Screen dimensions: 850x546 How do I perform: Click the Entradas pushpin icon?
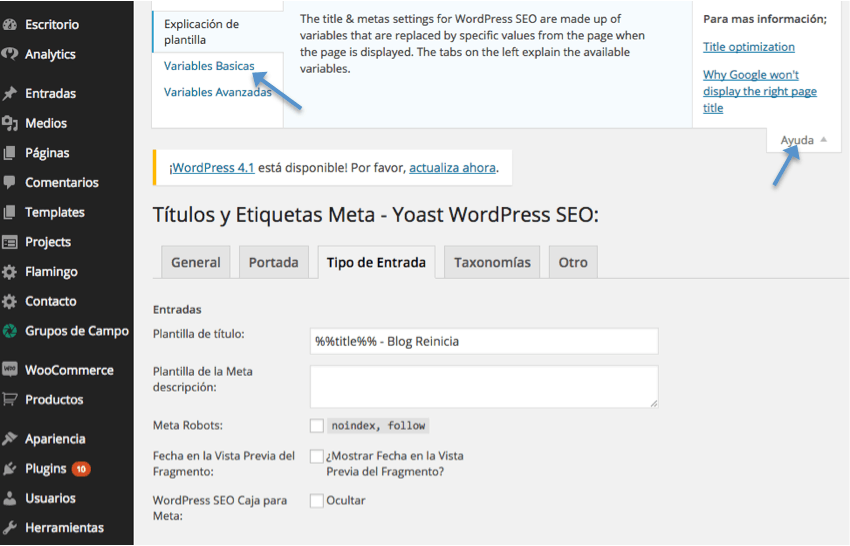pyautogui.click(x=10, y=93)
